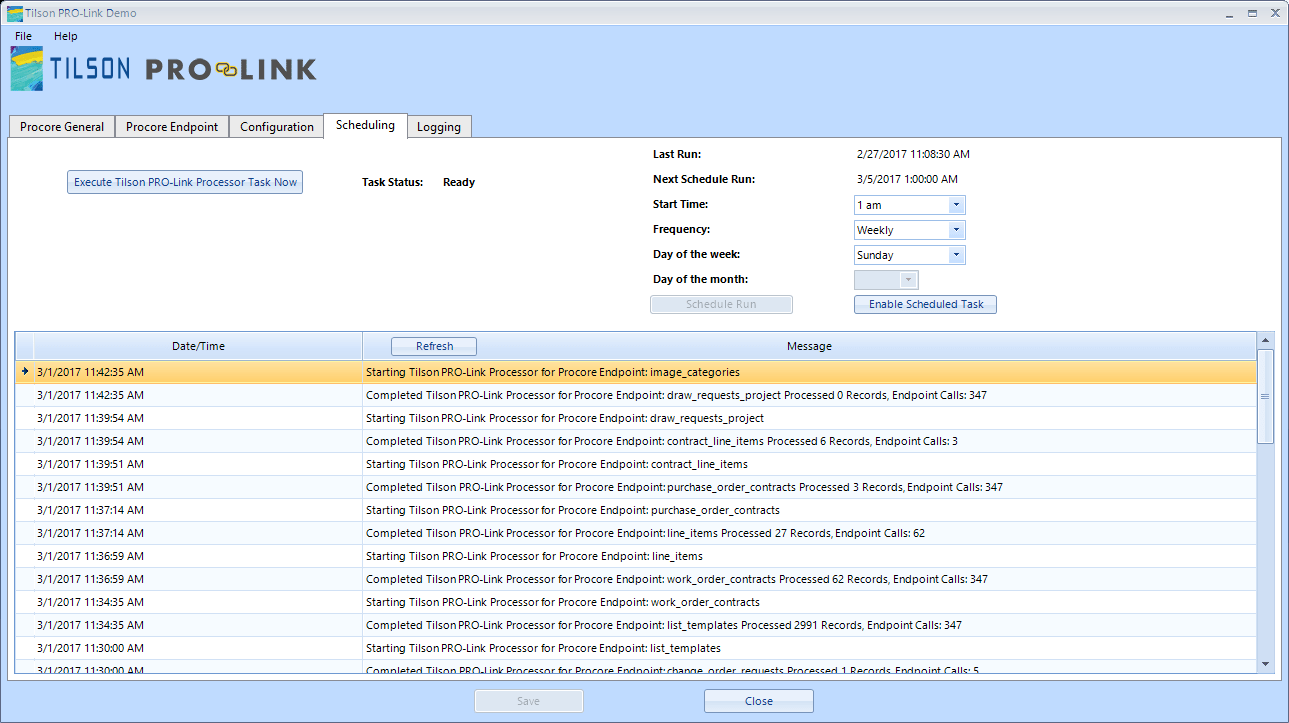Switch to the Procore General tab
Screen dimensions: 1289x723
pyautogui.click(x=62, y=127)
